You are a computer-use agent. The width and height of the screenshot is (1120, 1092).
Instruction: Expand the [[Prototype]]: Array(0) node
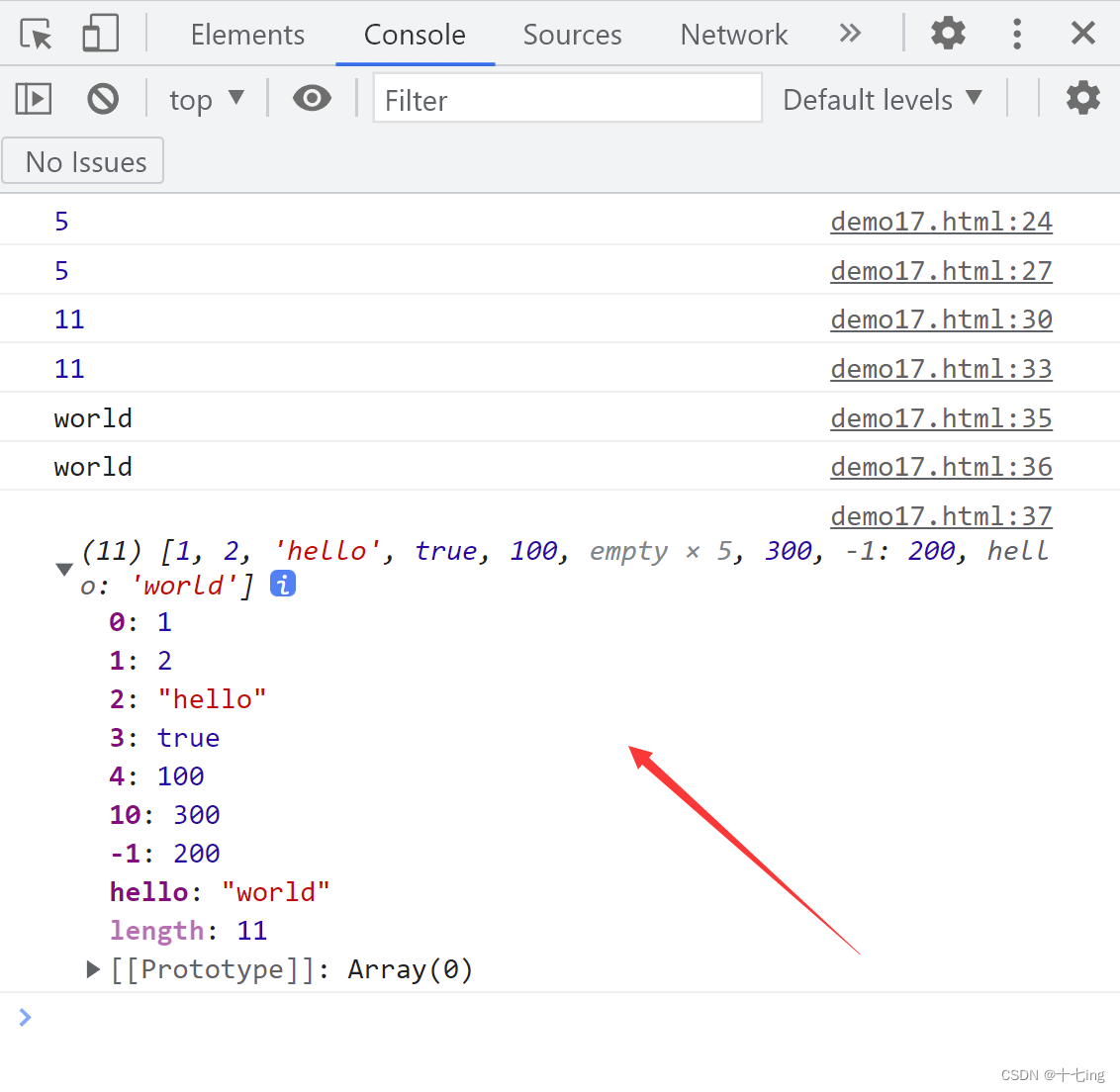click(x=92, y=969)
